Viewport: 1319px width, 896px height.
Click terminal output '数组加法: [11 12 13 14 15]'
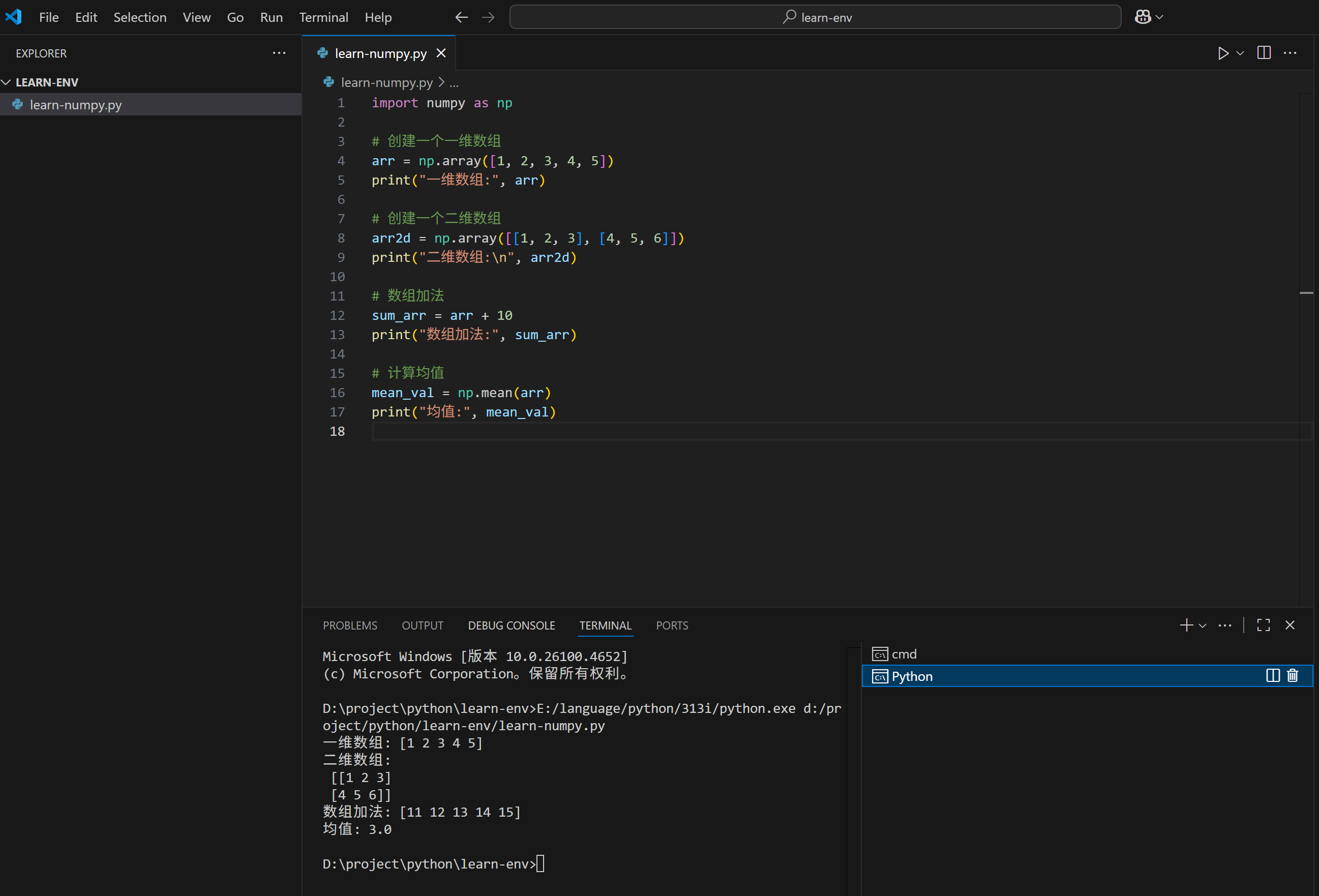[422, 812]
